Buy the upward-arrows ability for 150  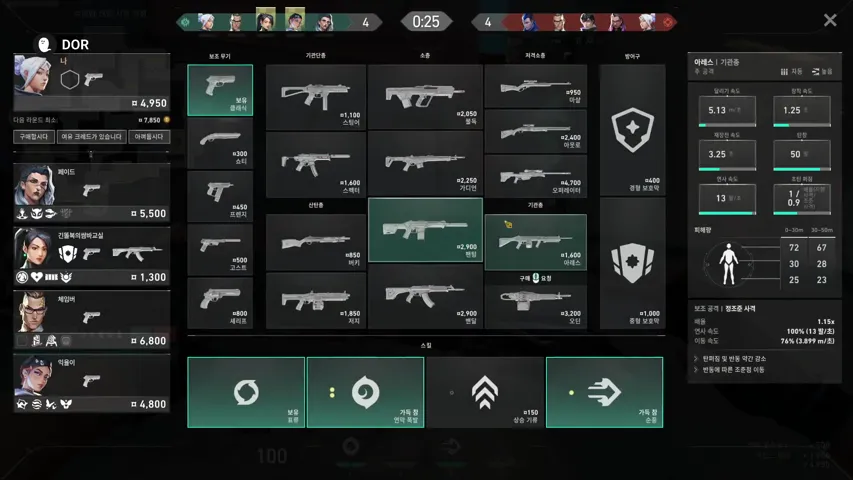coord(485,392)
